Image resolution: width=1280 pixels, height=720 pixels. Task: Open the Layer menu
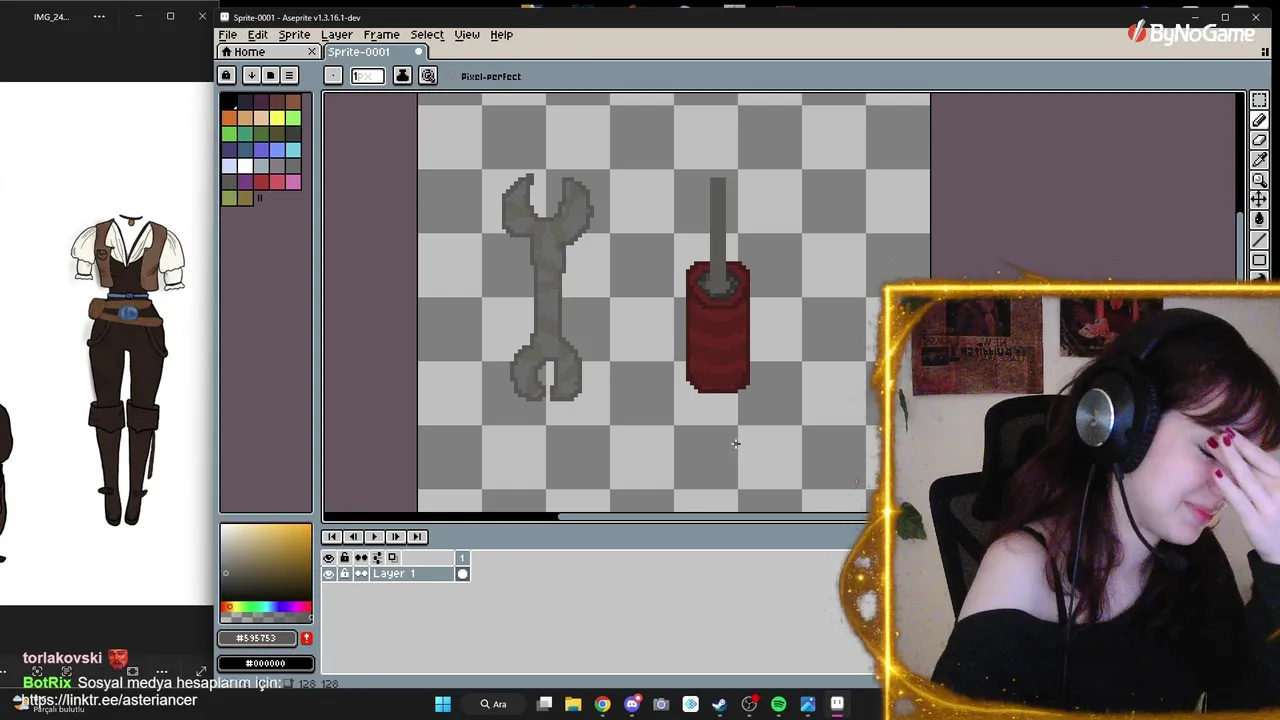coord(337,35)
